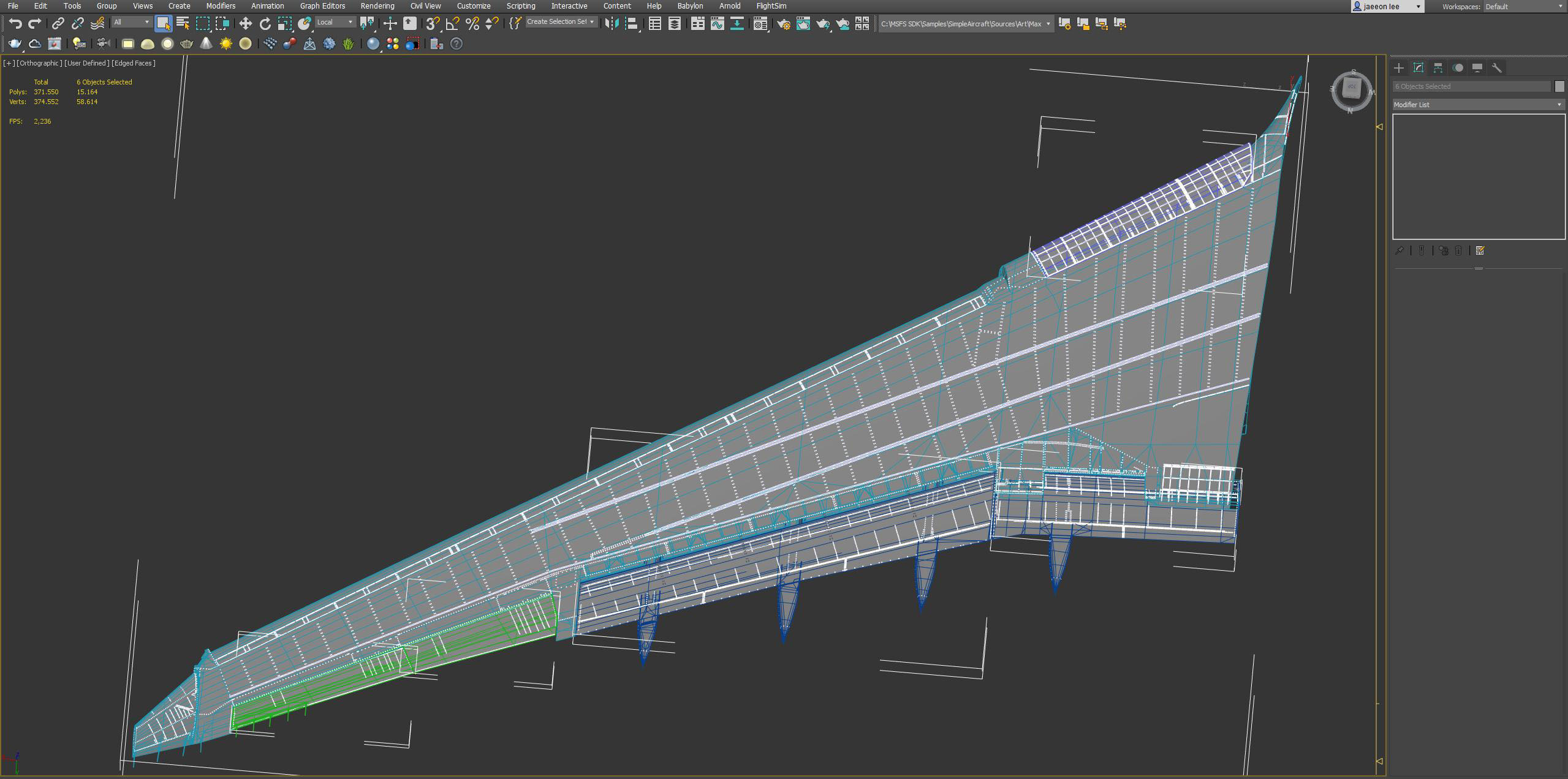Viewport: 1568px width, 779px height.
Task: Open the Hierarchy panel tab
Action: (1437, 68)
